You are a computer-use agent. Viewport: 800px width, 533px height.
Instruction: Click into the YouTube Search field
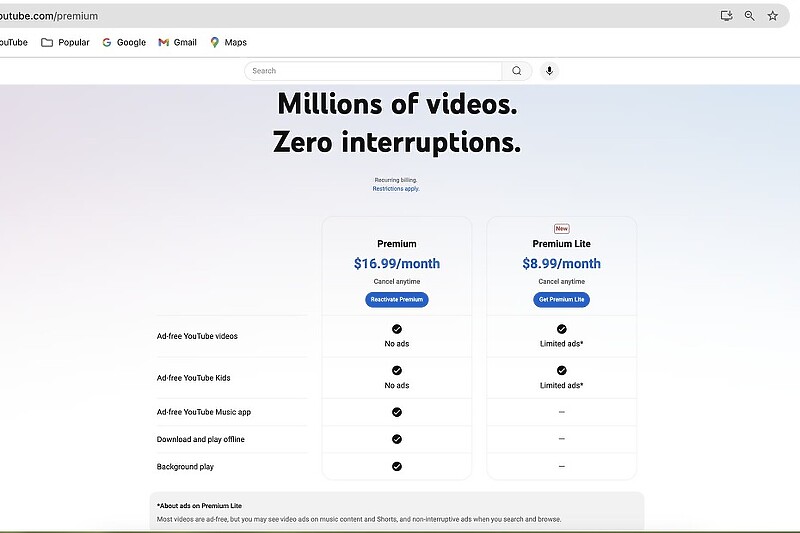tap(373, 71)
